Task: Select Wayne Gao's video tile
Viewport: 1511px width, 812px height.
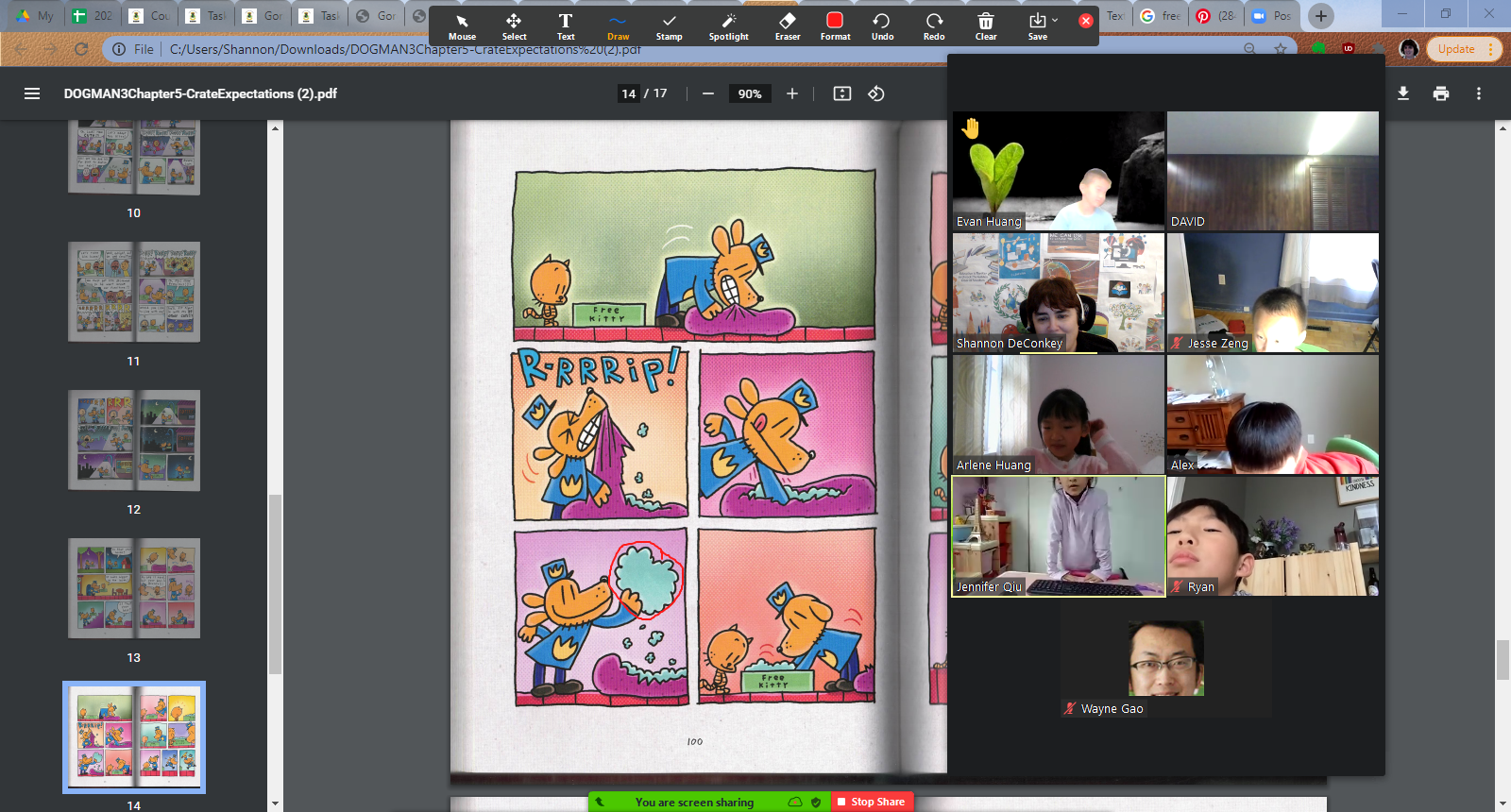Action: click(x=1166, y=658)
